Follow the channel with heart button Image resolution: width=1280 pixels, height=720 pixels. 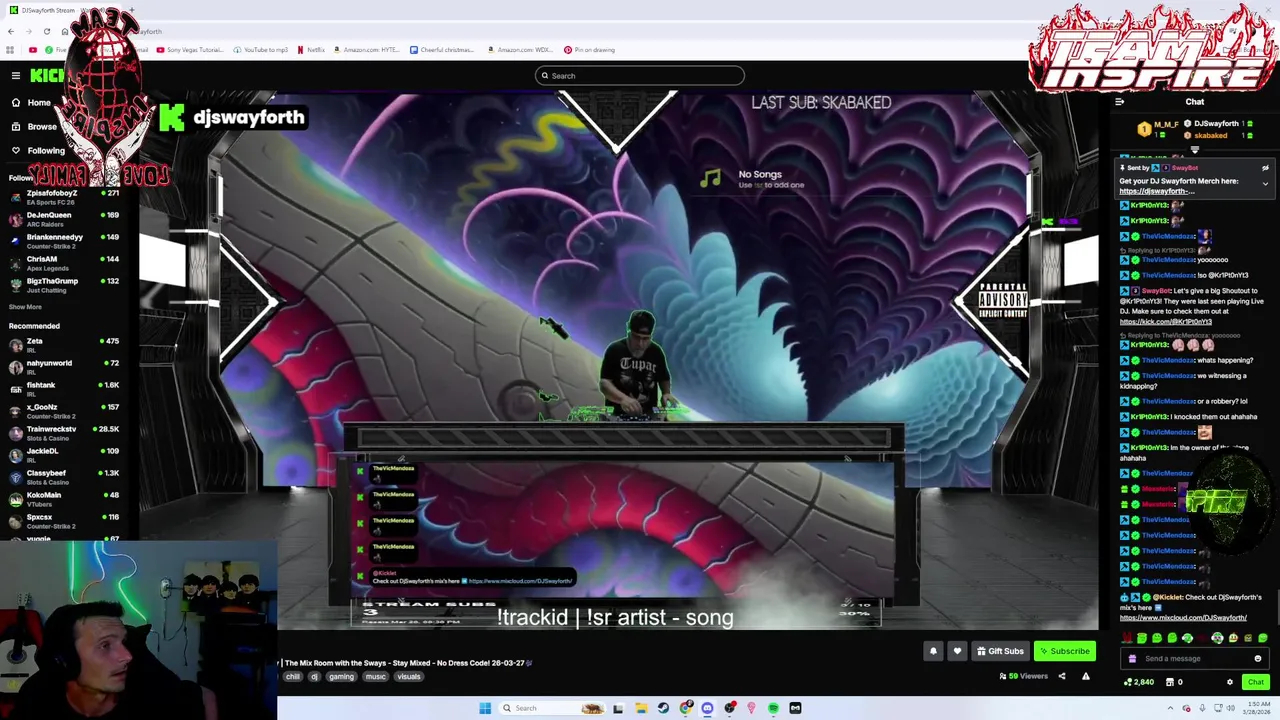(x=957, y=651)
